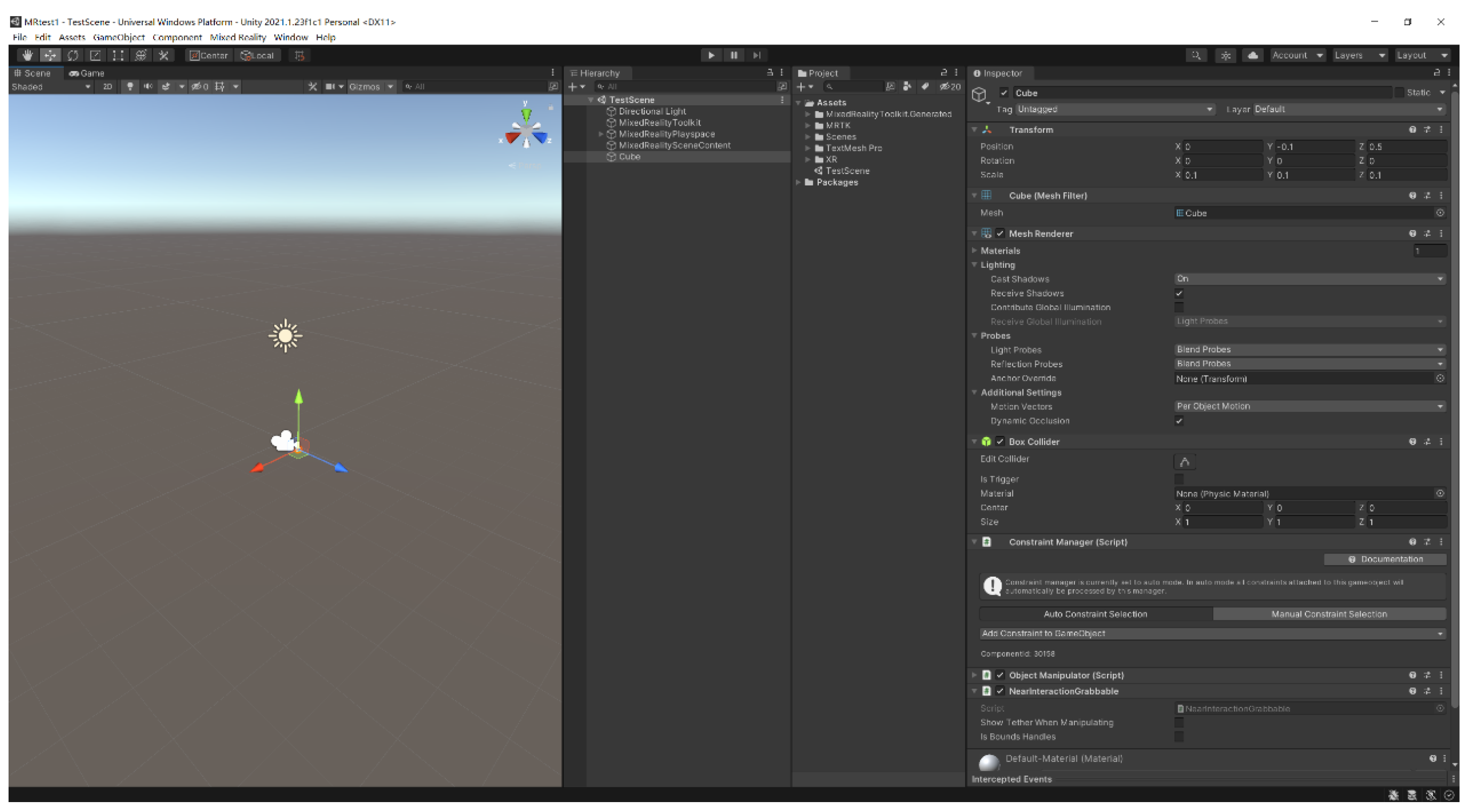Click Edit Collider button icon
This screenshot has height=812, width=1469.
click(1184, 461)
